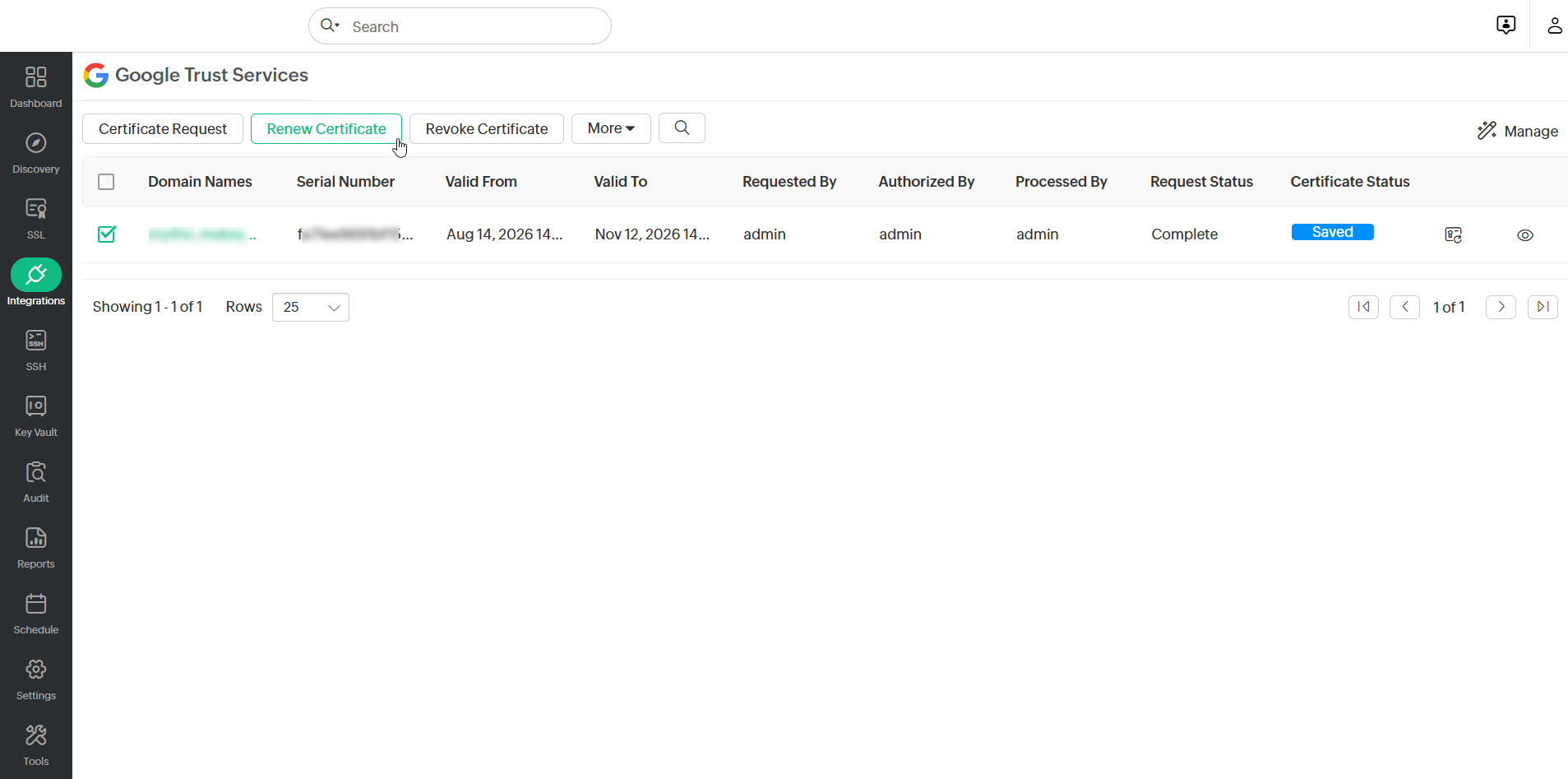
Task: Click the Valid From column header
Action: [481, 182]
